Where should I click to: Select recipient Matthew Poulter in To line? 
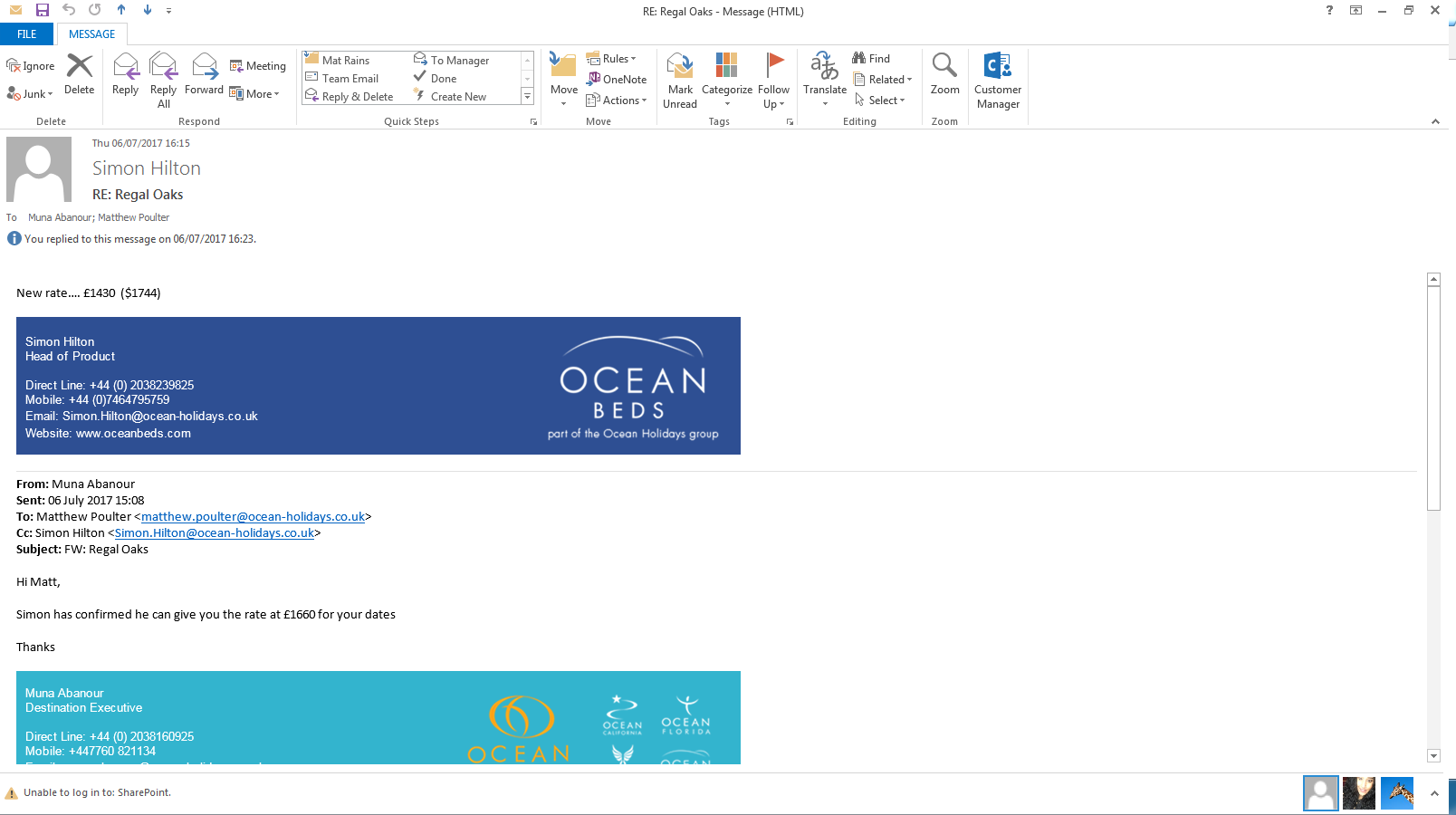[134, 217]
